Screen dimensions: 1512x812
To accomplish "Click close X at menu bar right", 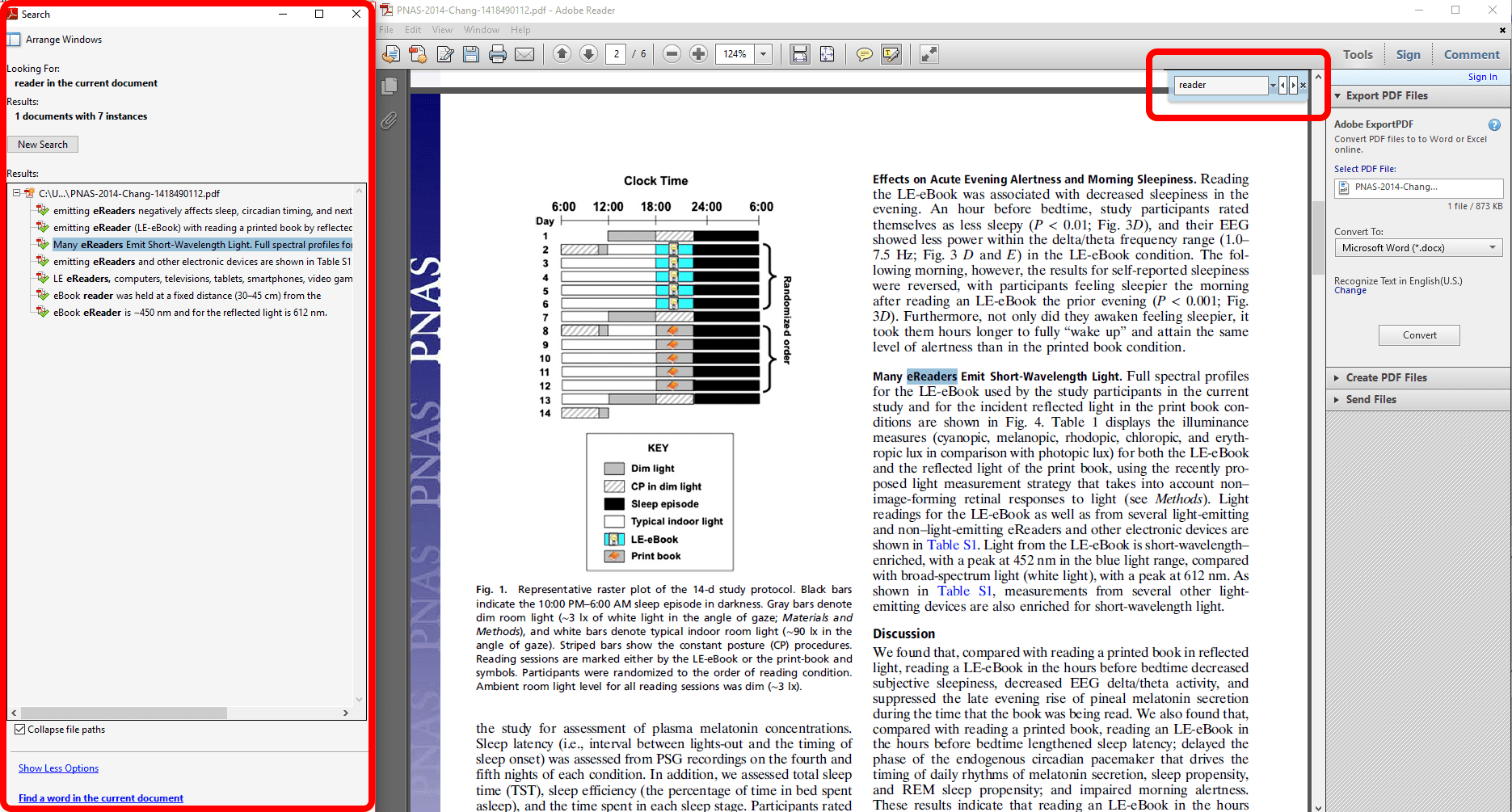I will [x=1502, y=30].
